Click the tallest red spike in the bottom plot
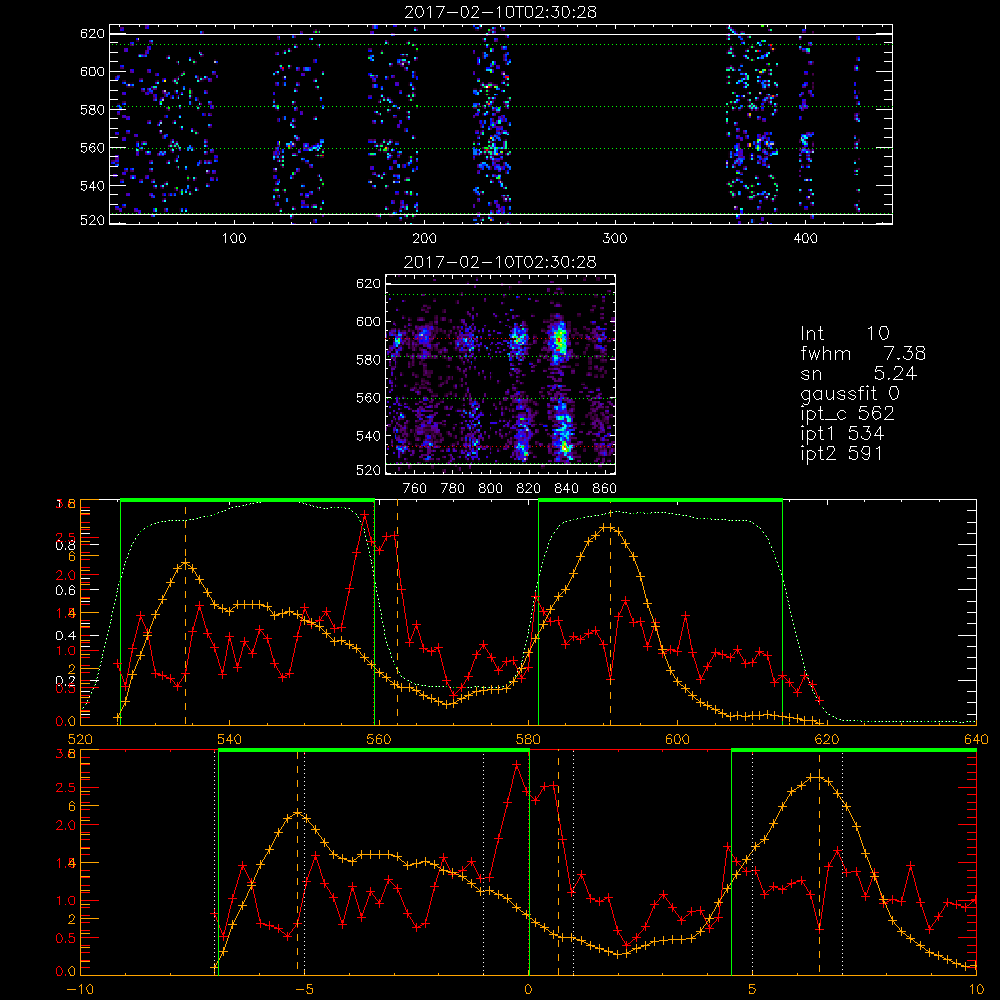The height and width of the screenshot is (1000, 1000). (517, 763)
